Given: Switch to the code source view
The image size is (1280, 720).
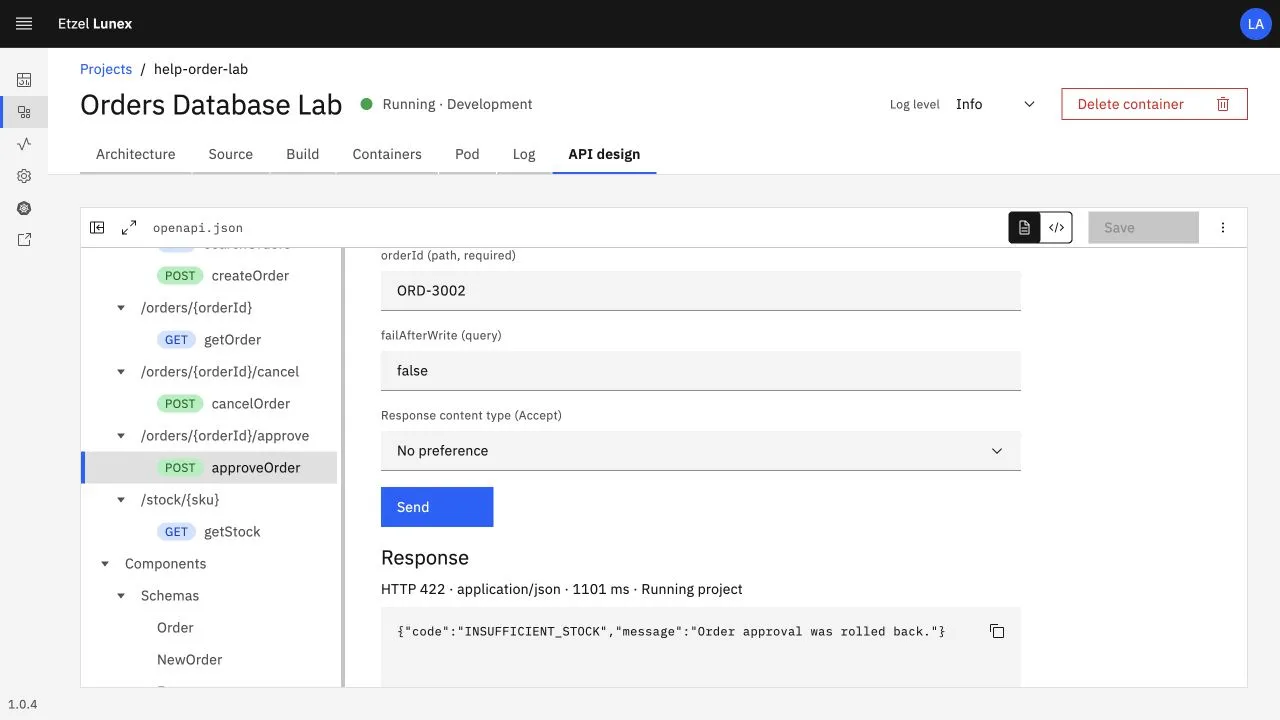Looking at the screenshot, I should [1056, 228].
